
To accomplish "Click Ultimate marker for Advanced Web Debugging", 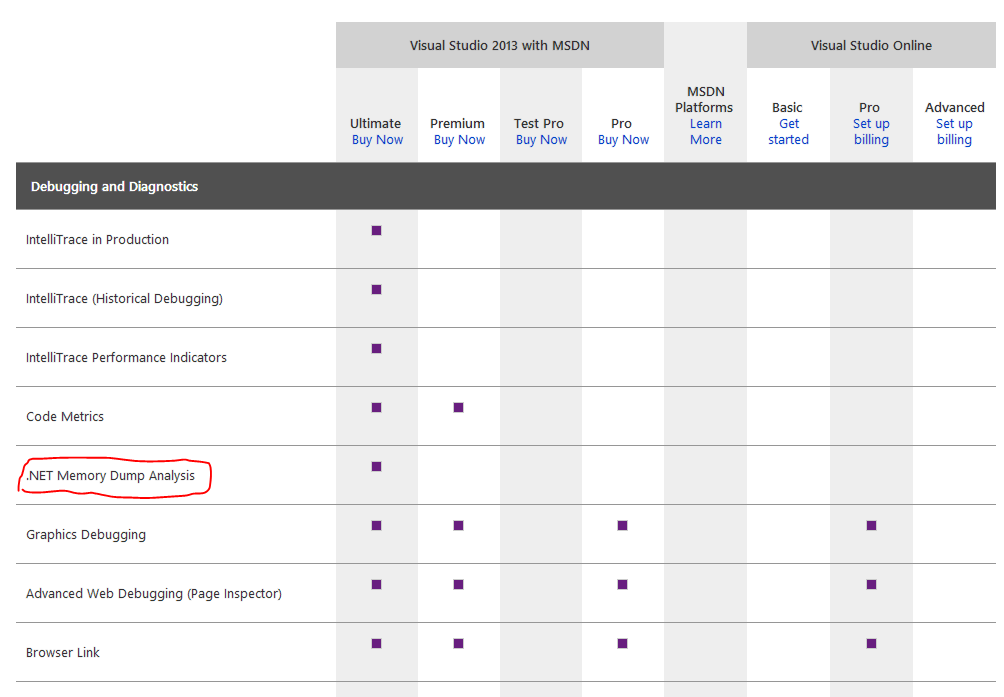I will tap(376, 584).
